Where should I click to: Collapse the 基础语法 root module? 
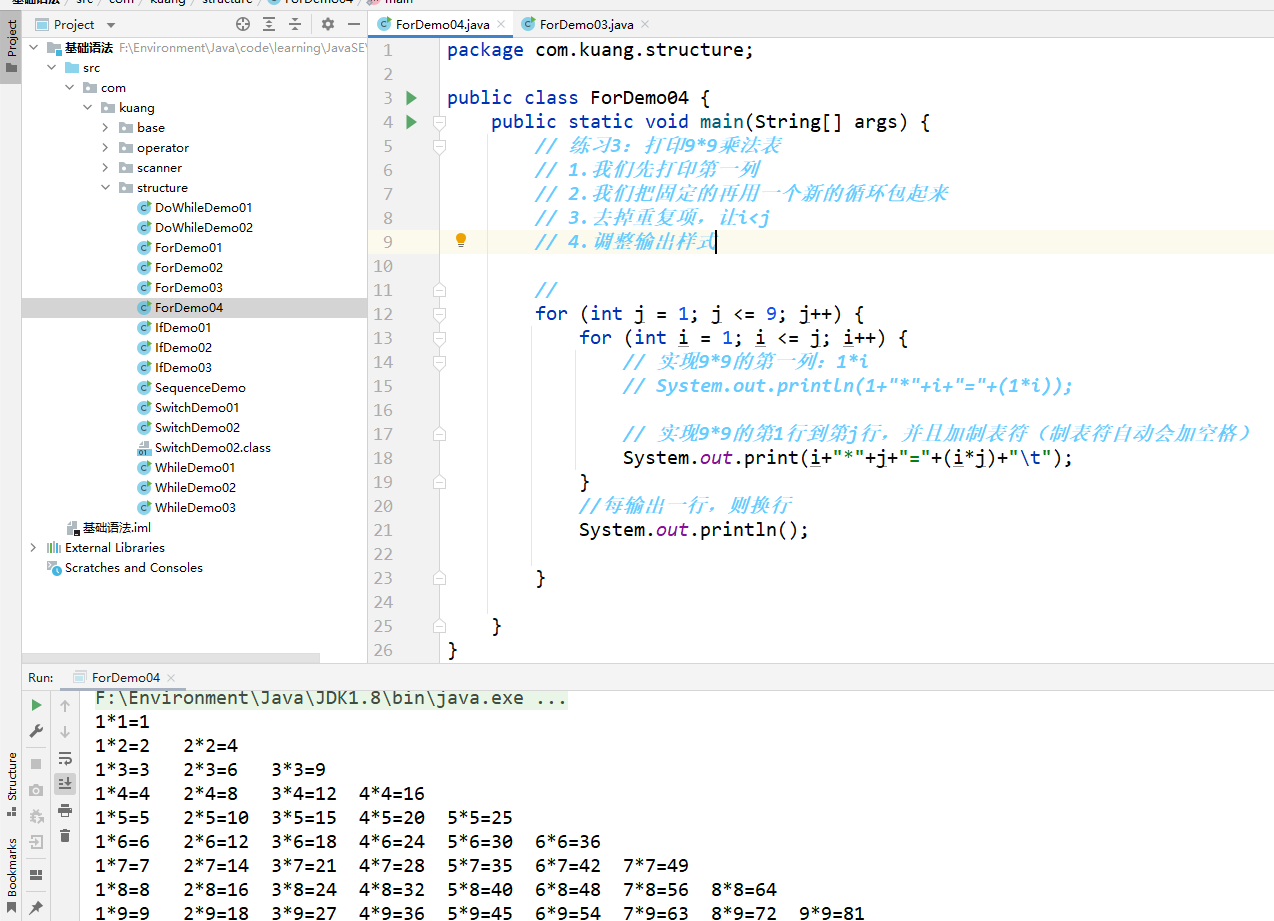33,48
